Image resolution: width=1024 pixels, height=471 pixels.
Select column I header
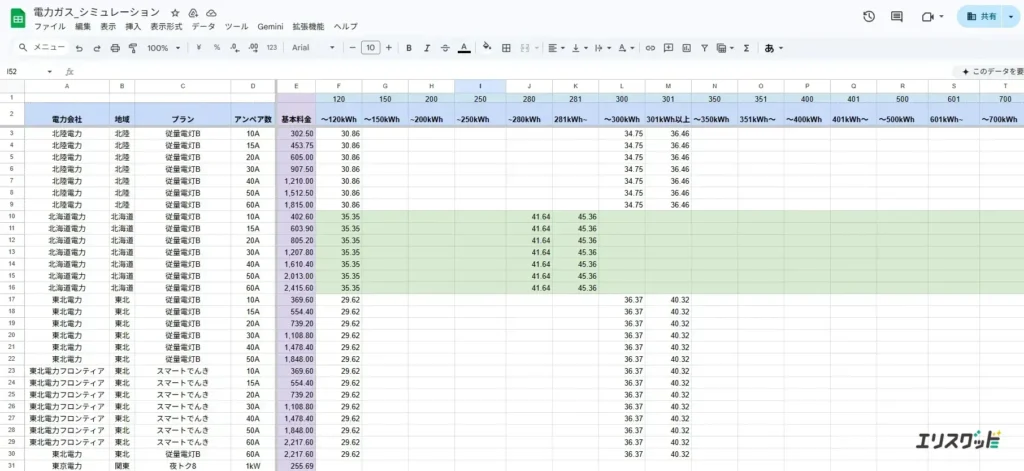480,86
